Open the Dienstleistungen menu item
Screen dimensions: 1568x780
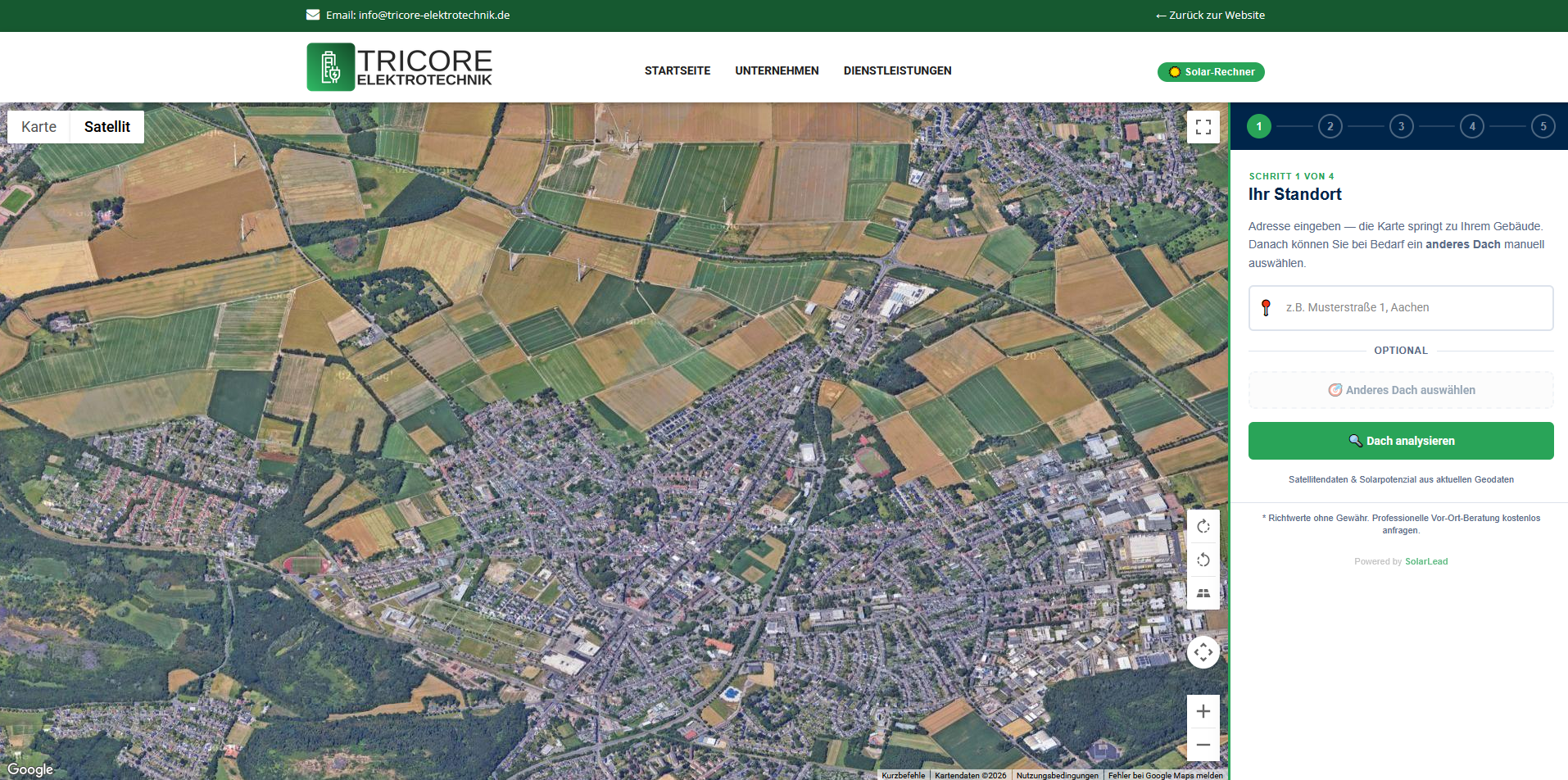tap(897, 71)
